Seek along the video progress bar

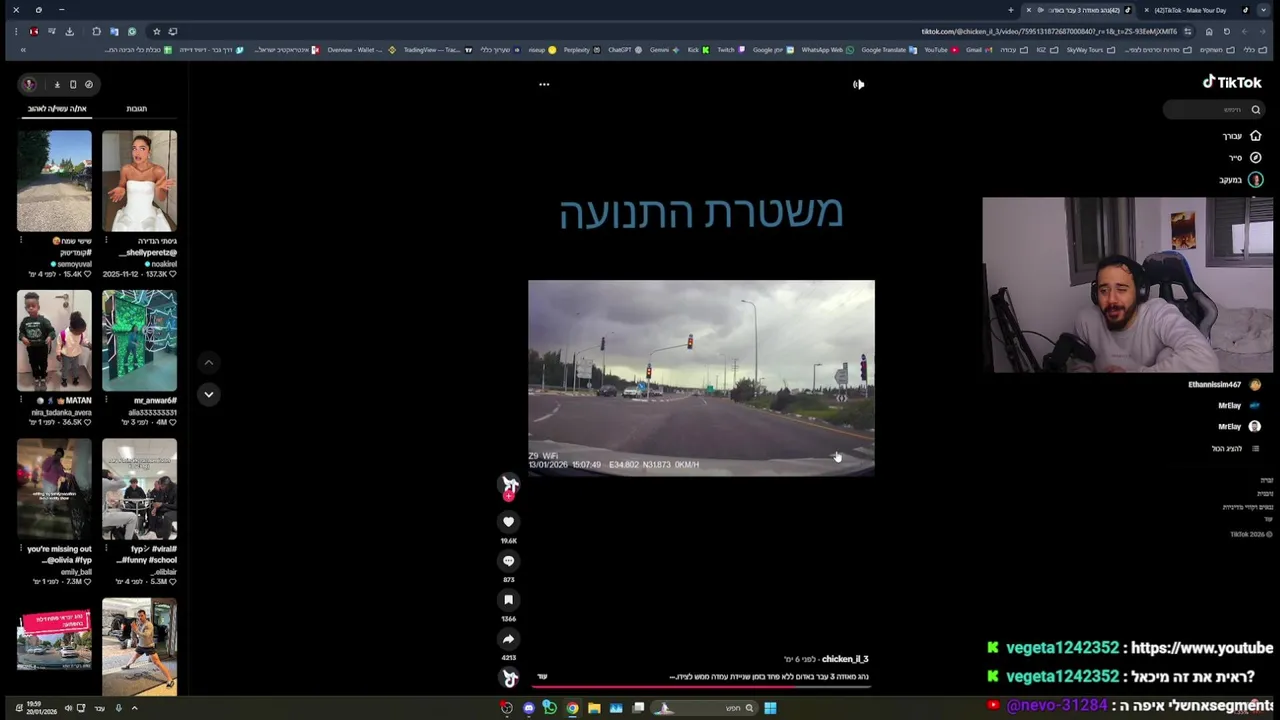[x=701, y=687]
